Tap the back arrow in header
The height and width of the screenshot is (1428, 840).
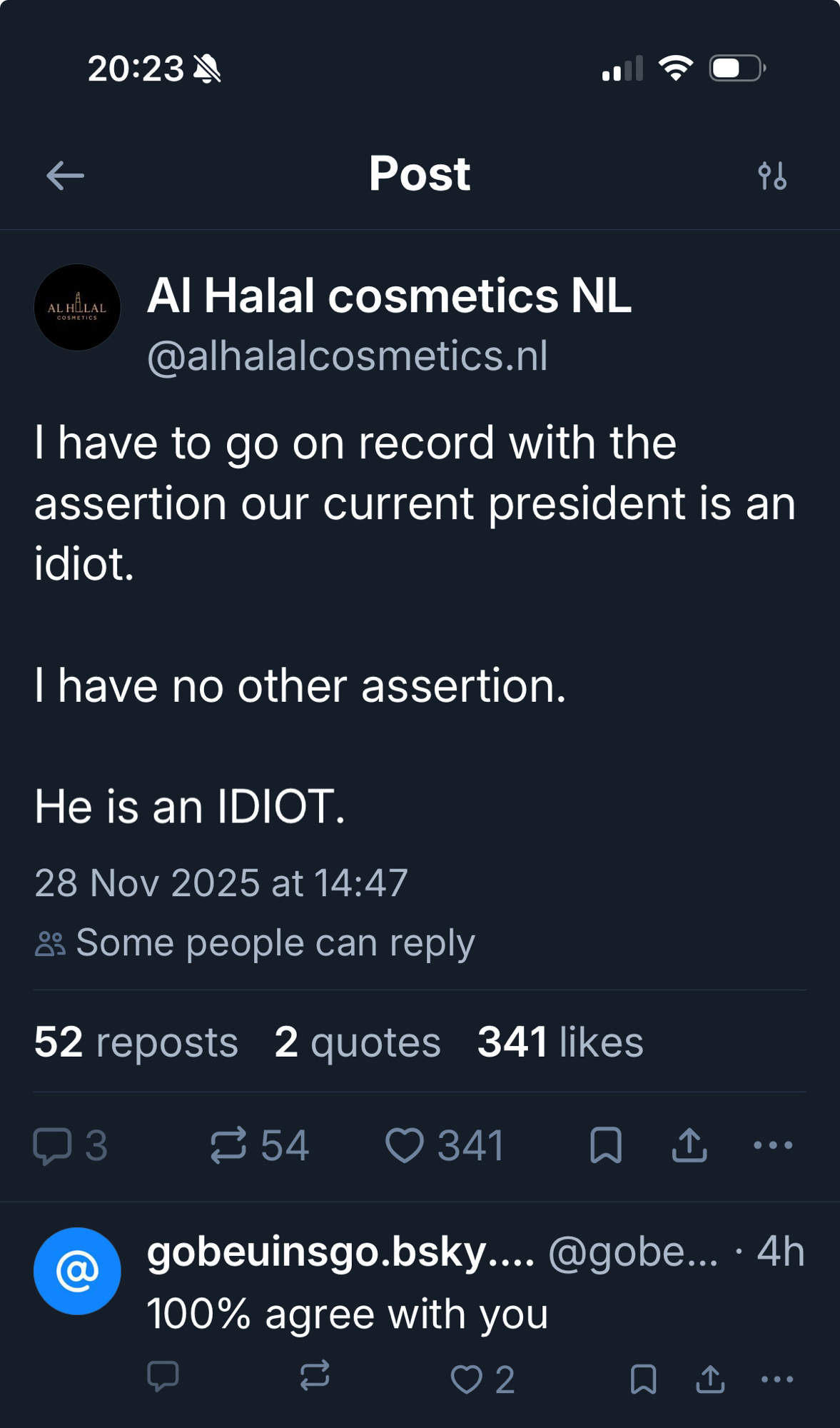(65, 175)
